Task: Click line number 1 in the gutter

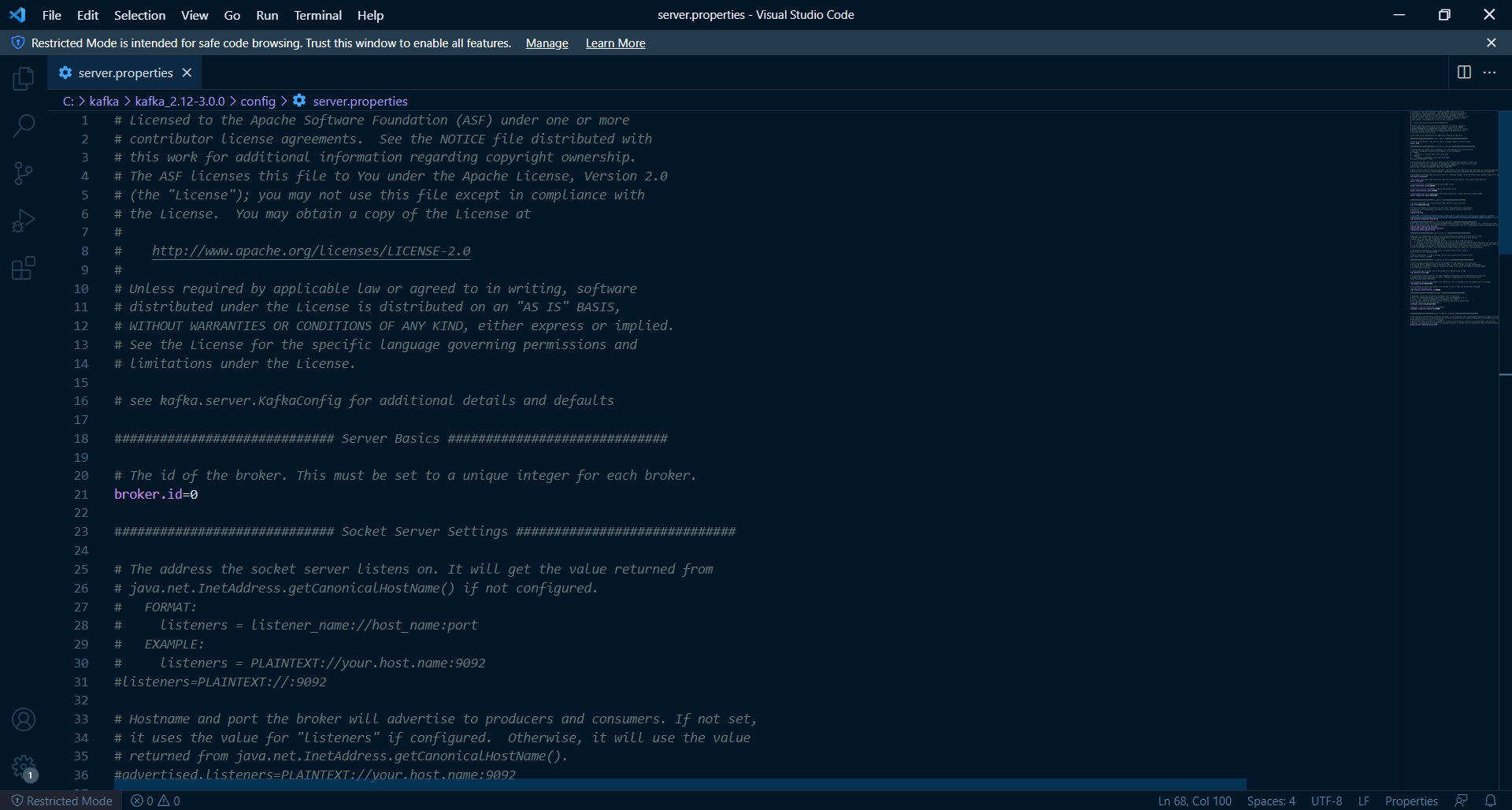Action: 84,120
